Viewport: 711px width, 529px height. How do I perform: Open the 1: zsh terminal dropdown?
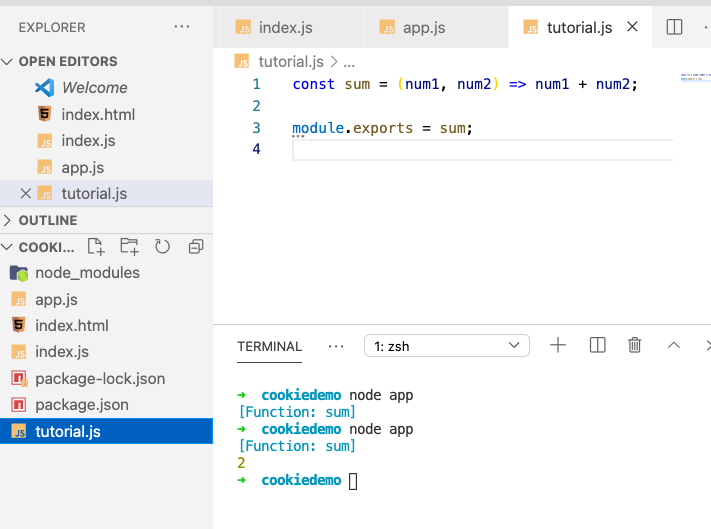coord(447,346)
